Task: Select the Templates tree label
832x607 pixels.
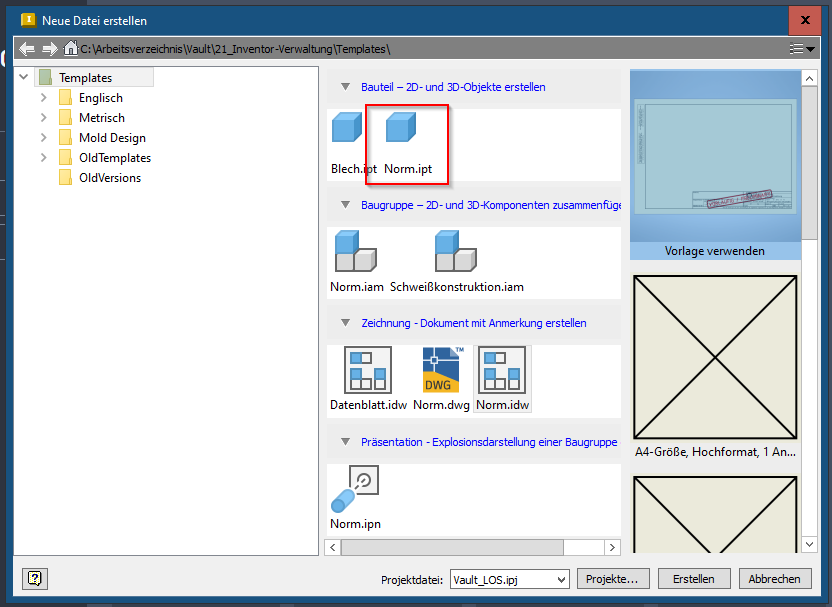Action: point(85,78)
